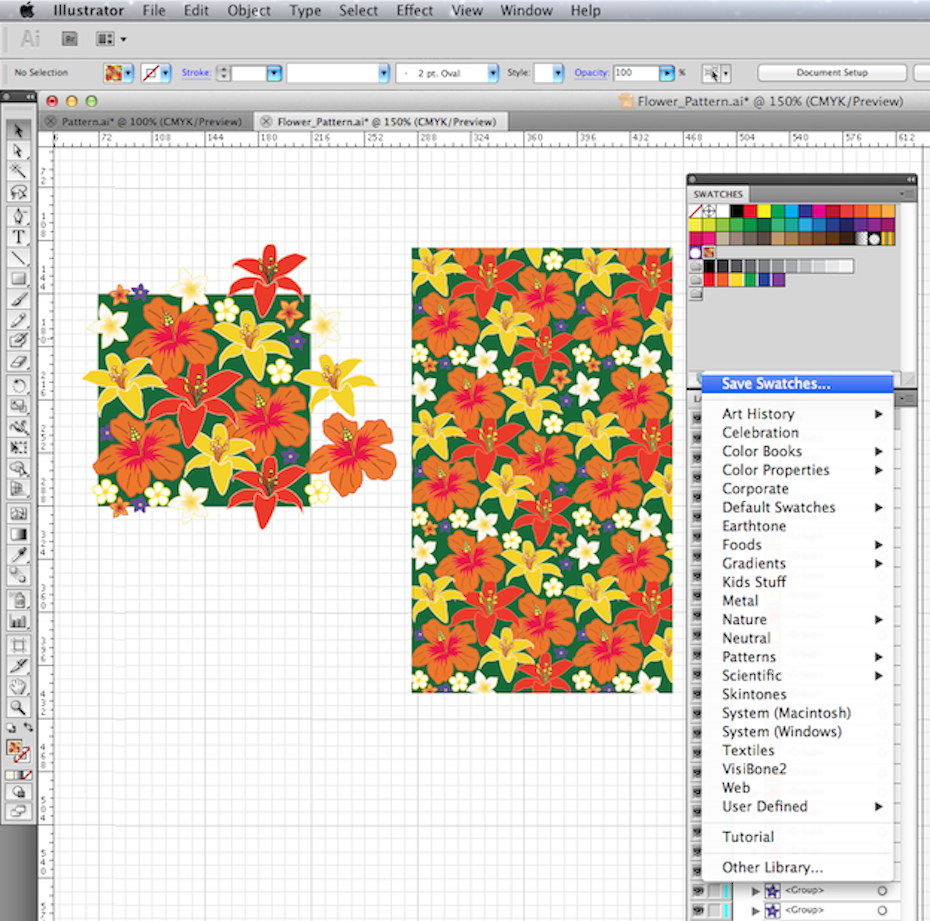Select the Eraser tool

click(x=18, y=363)
